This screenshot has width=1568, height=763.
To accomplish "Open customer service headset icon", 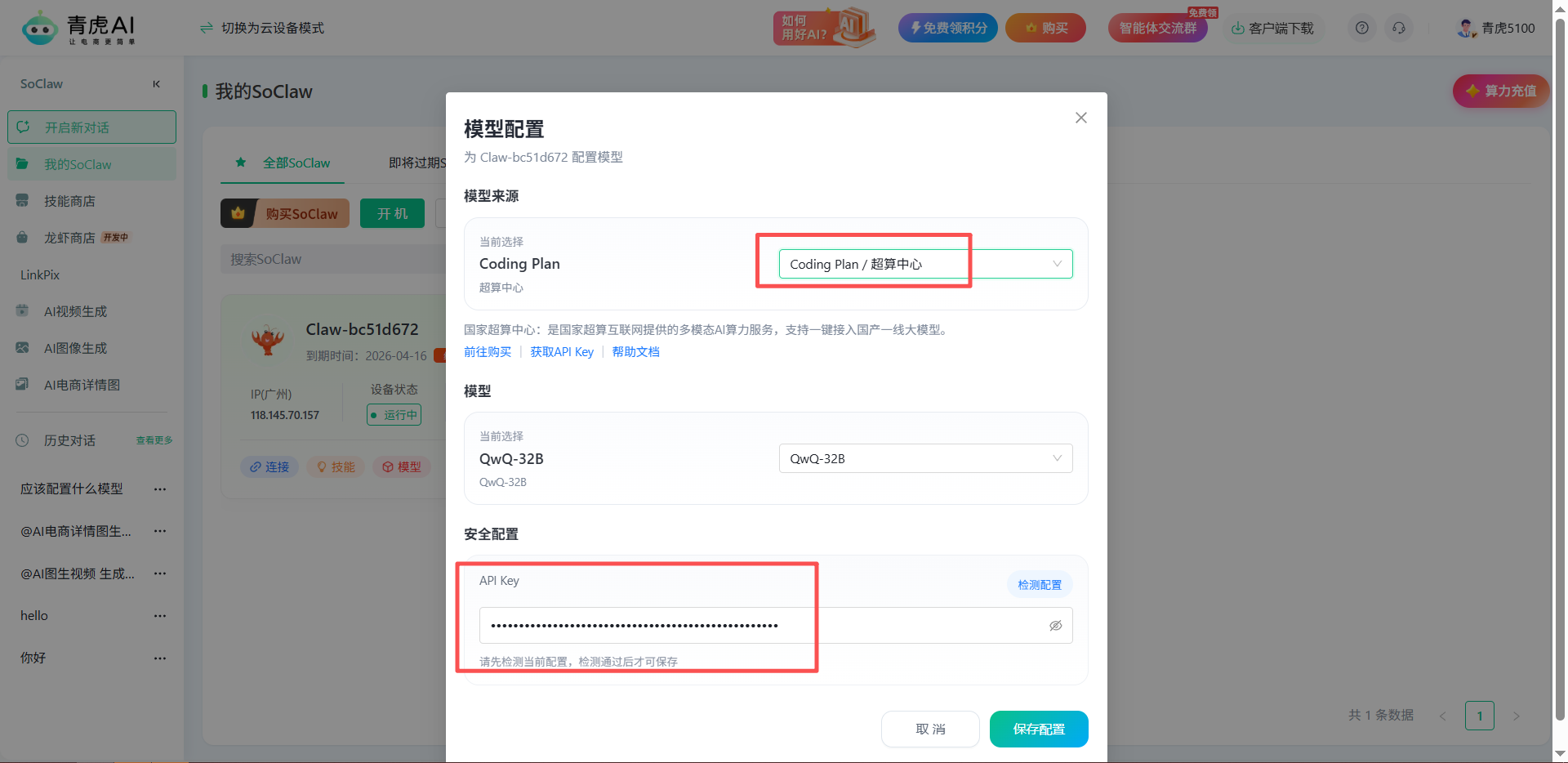I will point(1399,29).
